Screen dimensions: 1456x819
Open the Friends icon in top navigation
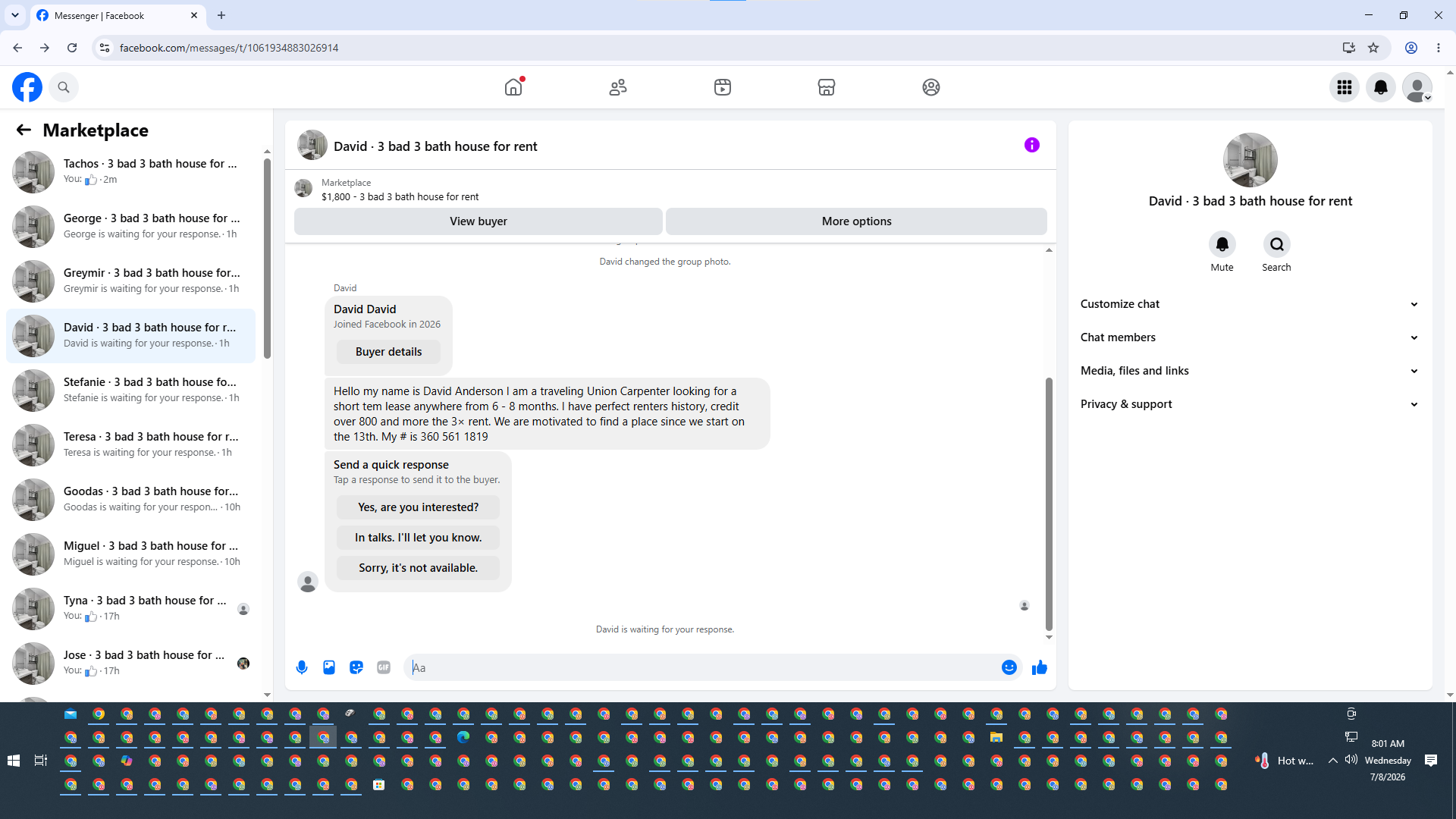click(618, 87)
